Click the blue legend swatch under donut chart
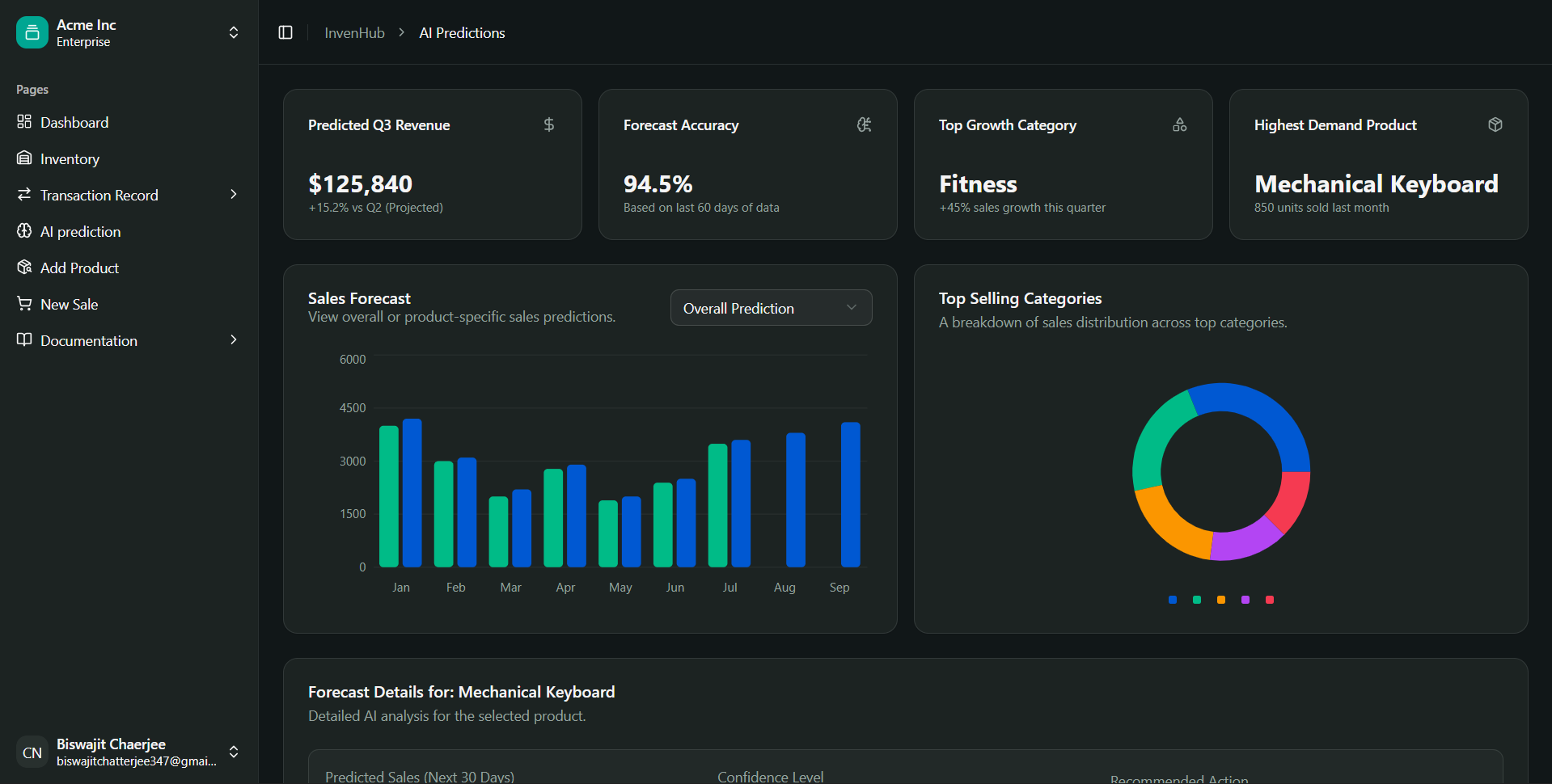This screenshot has height=784, width=1552. (1173, 600)
